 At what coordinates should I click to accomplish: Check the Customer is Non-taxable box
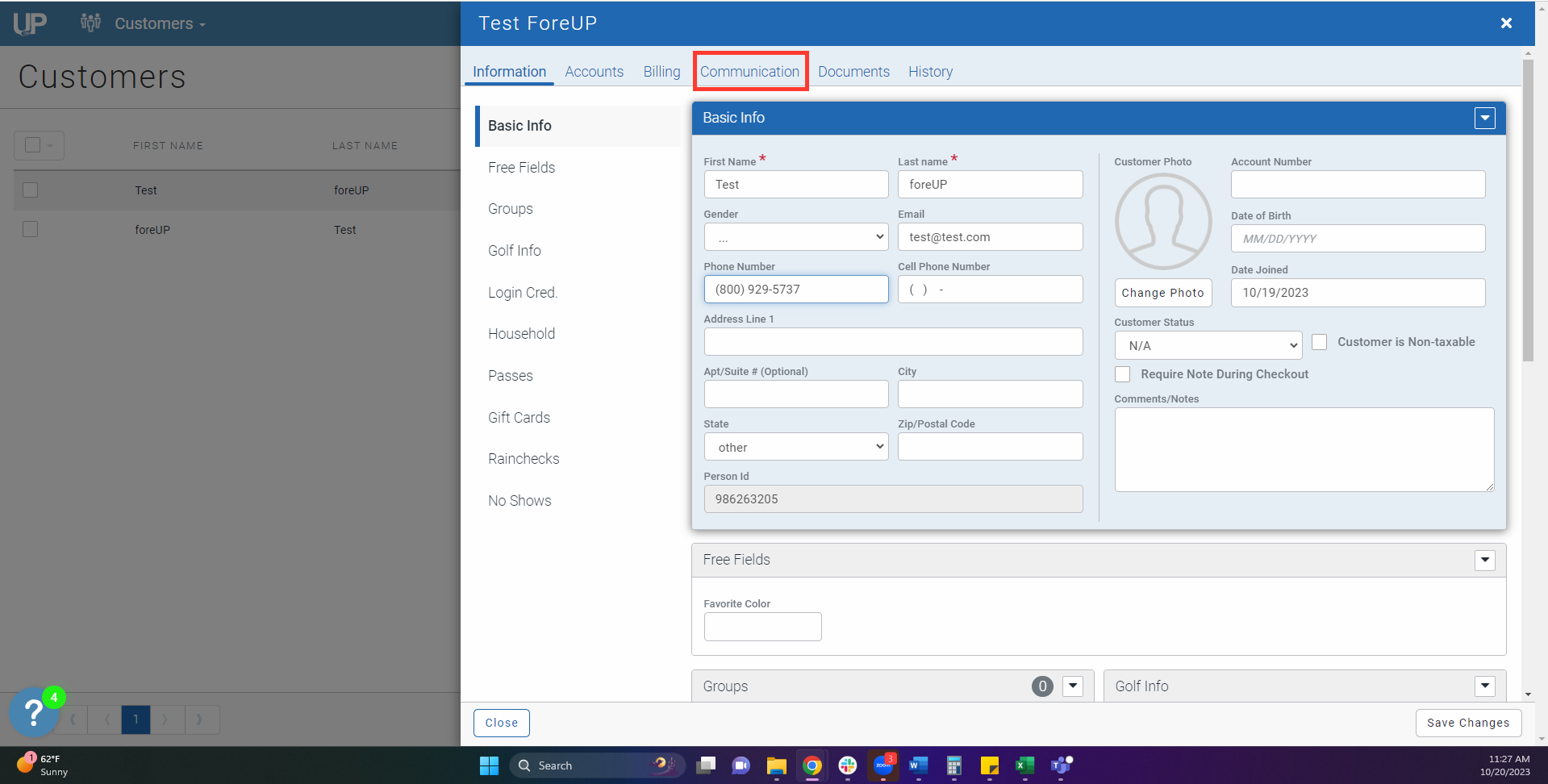coord(1320,342)
